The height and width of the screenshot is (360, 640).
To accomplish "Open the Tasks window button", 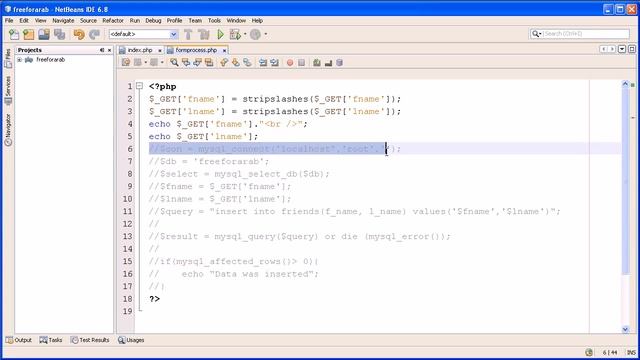I will pyautogui.click(x=51, y=340).
